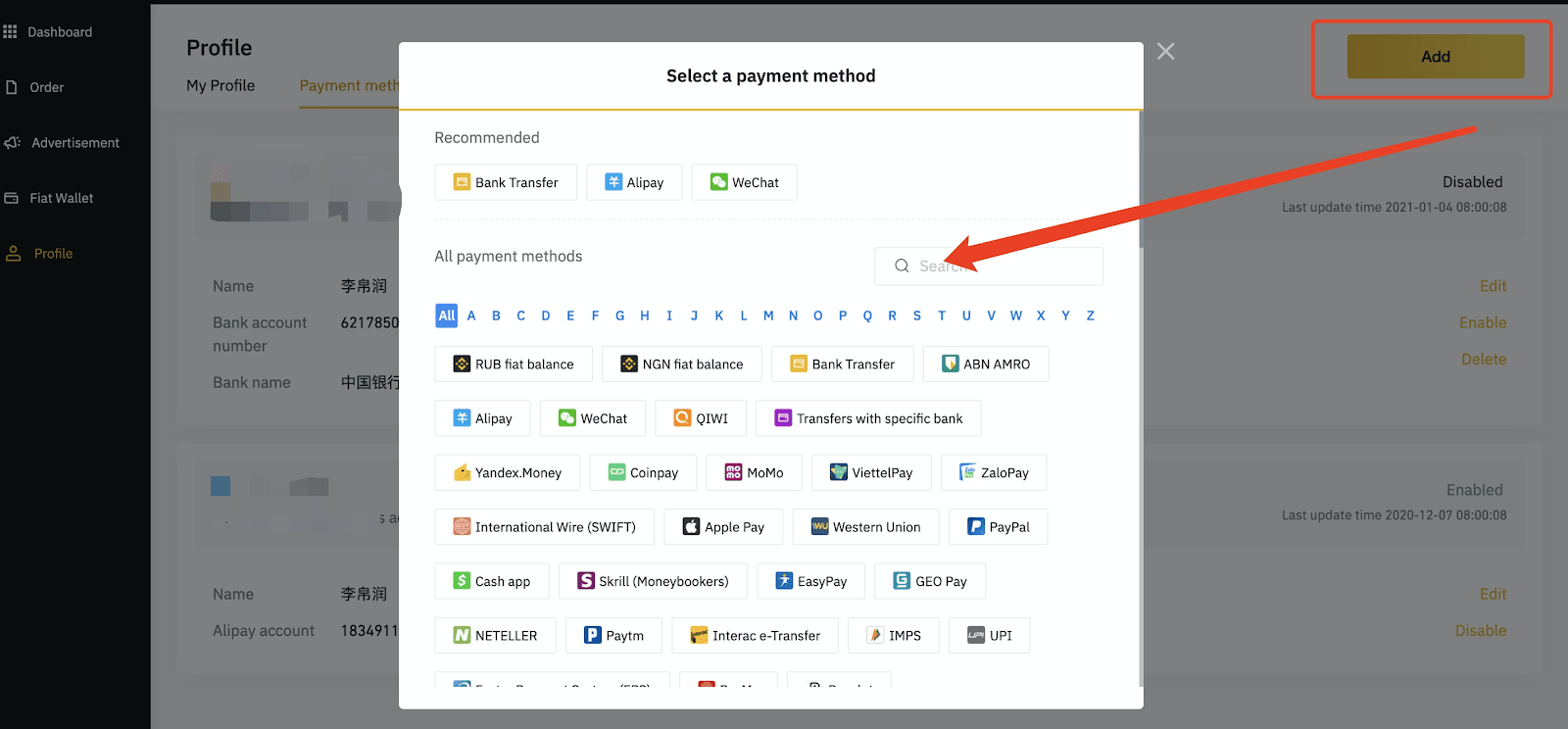Choose IMPS payment method
1568x729 pixels.
coord(894,635)
